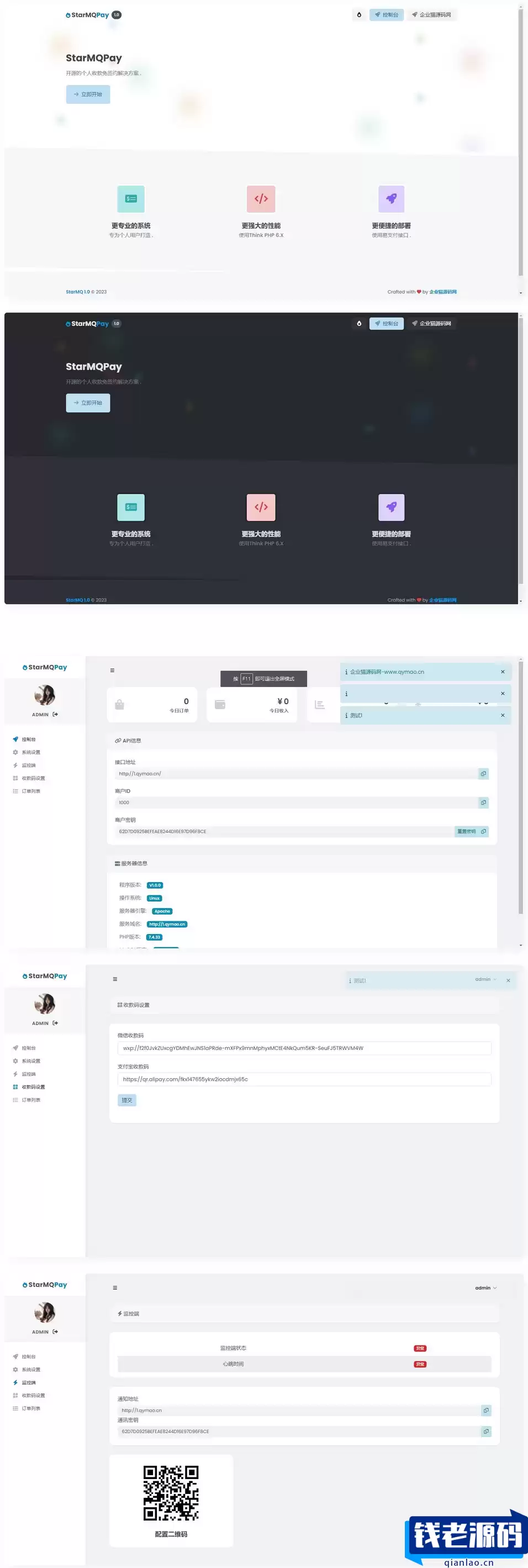
Task: Click admin avatar on dashboard page sidebar
Action: [45, 694]
